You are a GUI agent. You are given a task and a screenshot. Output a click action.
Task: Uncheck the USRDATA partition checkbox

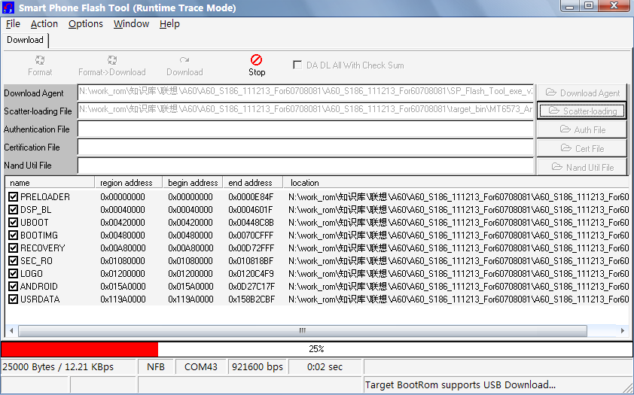pos(13,300)
